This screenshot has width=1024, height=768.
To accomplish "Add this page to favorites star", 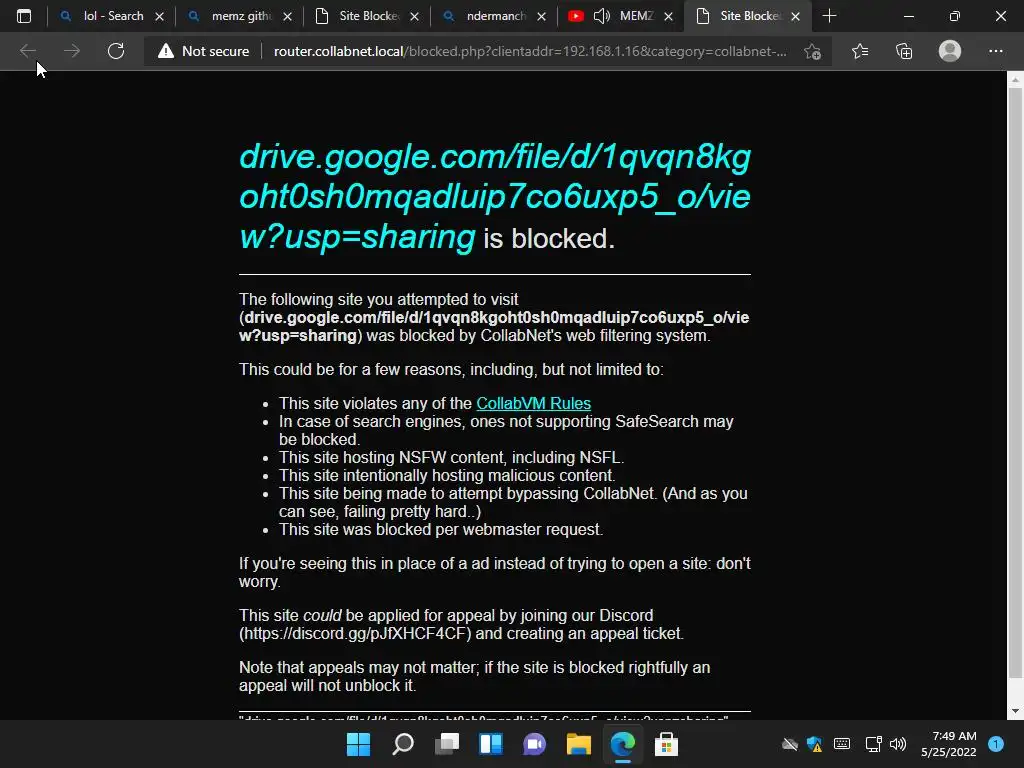I will point(812,51).
